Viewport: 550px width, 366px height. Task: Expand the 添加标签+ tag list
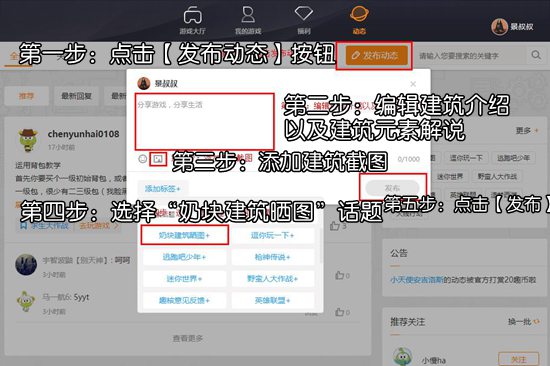(x=162, y=189)
